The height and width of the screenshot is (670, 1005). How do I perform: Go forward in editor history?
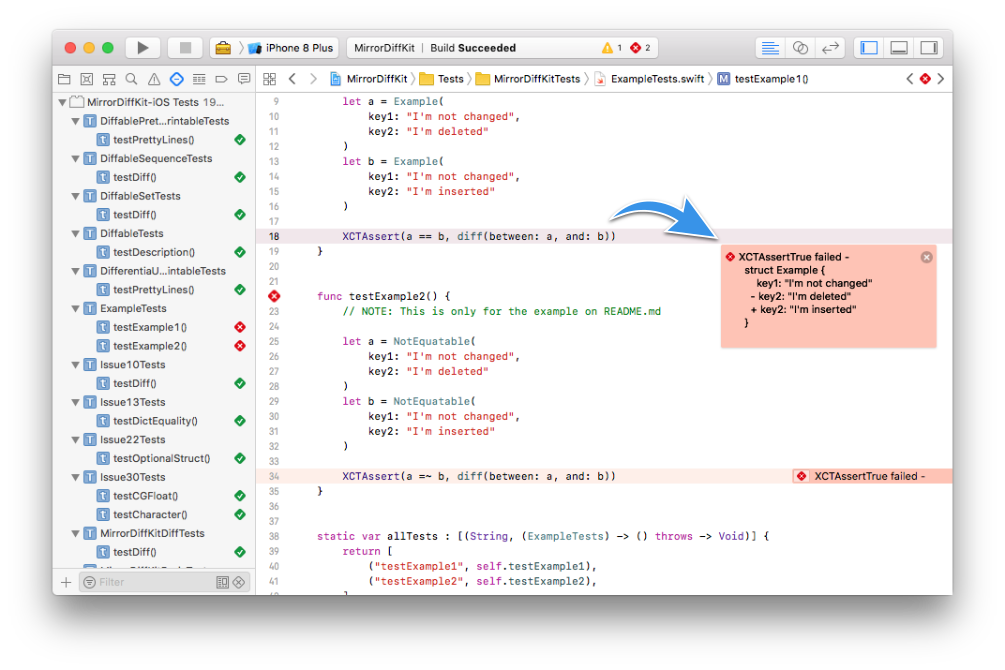313,79
